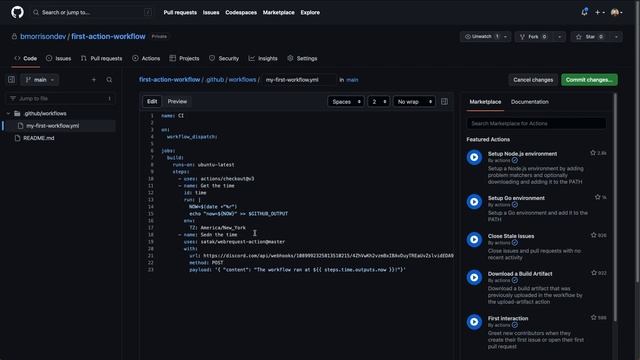The image size is (640, 360).
Task: Switch to the Code tab
Action: 26,58
